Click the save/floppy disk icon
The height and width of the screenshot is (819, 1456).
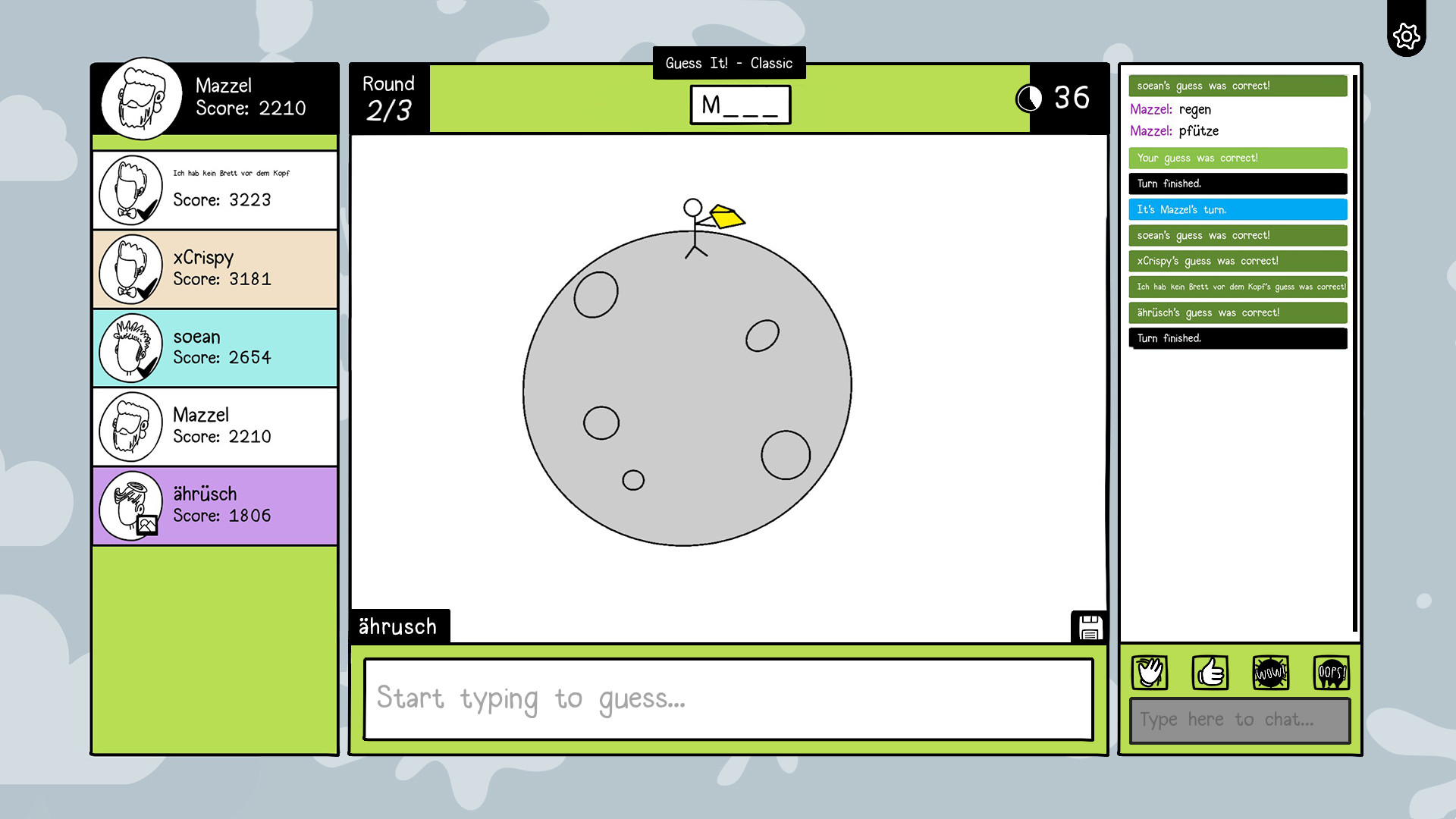click(x=1089, y=627)
